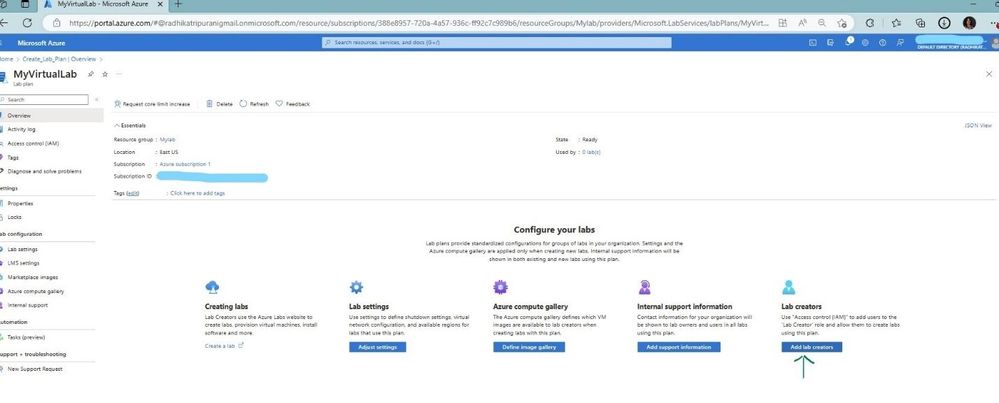999x403 pixels.
Task: Open Azure portal settings gear
Action: pos(865,43)
